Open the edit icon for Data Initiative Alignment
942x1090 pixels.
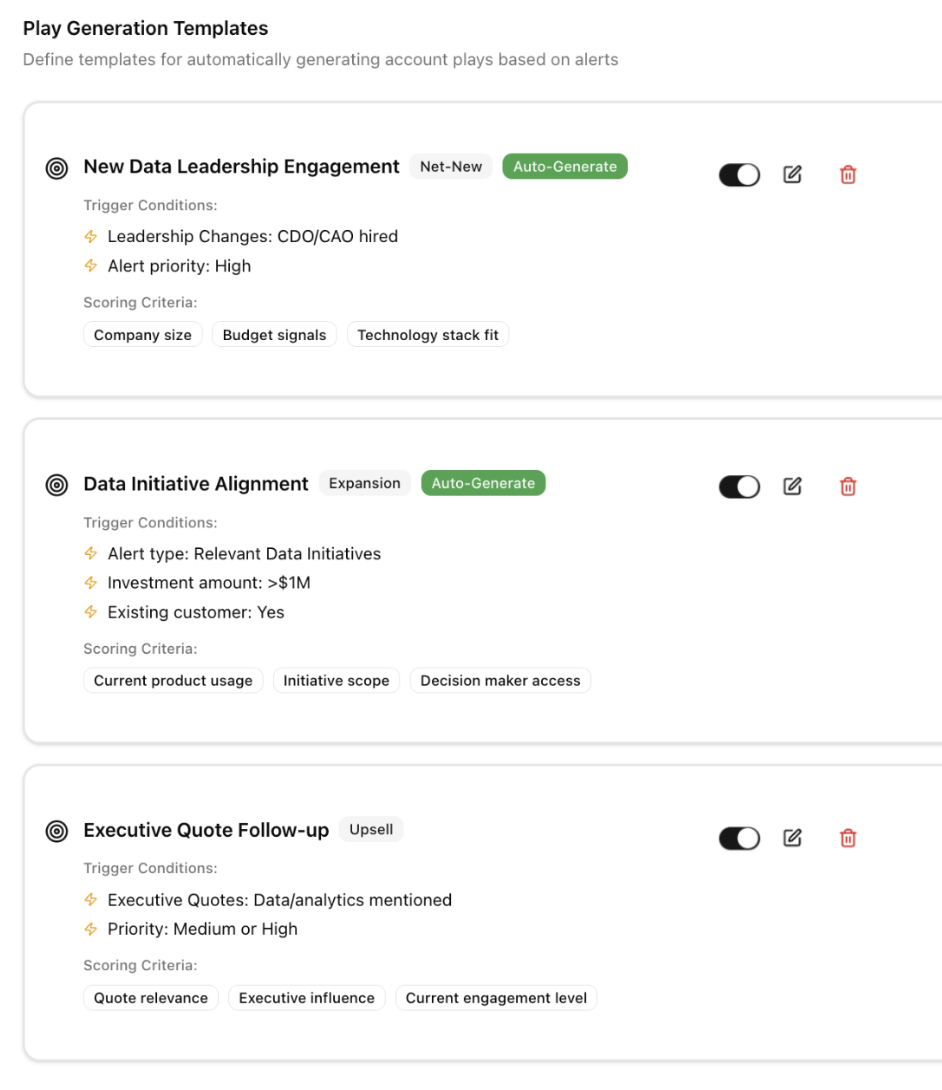click(792, 486)
